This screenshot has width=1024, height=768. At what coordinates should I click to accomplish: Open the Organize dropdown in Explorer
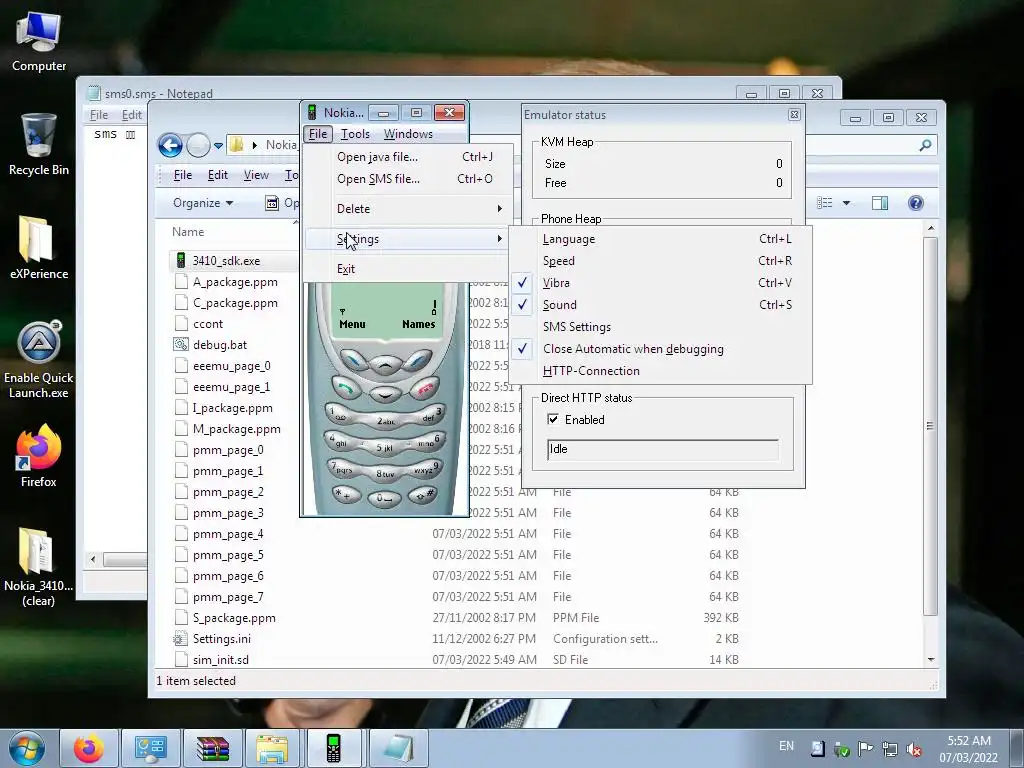click(203, 203)
